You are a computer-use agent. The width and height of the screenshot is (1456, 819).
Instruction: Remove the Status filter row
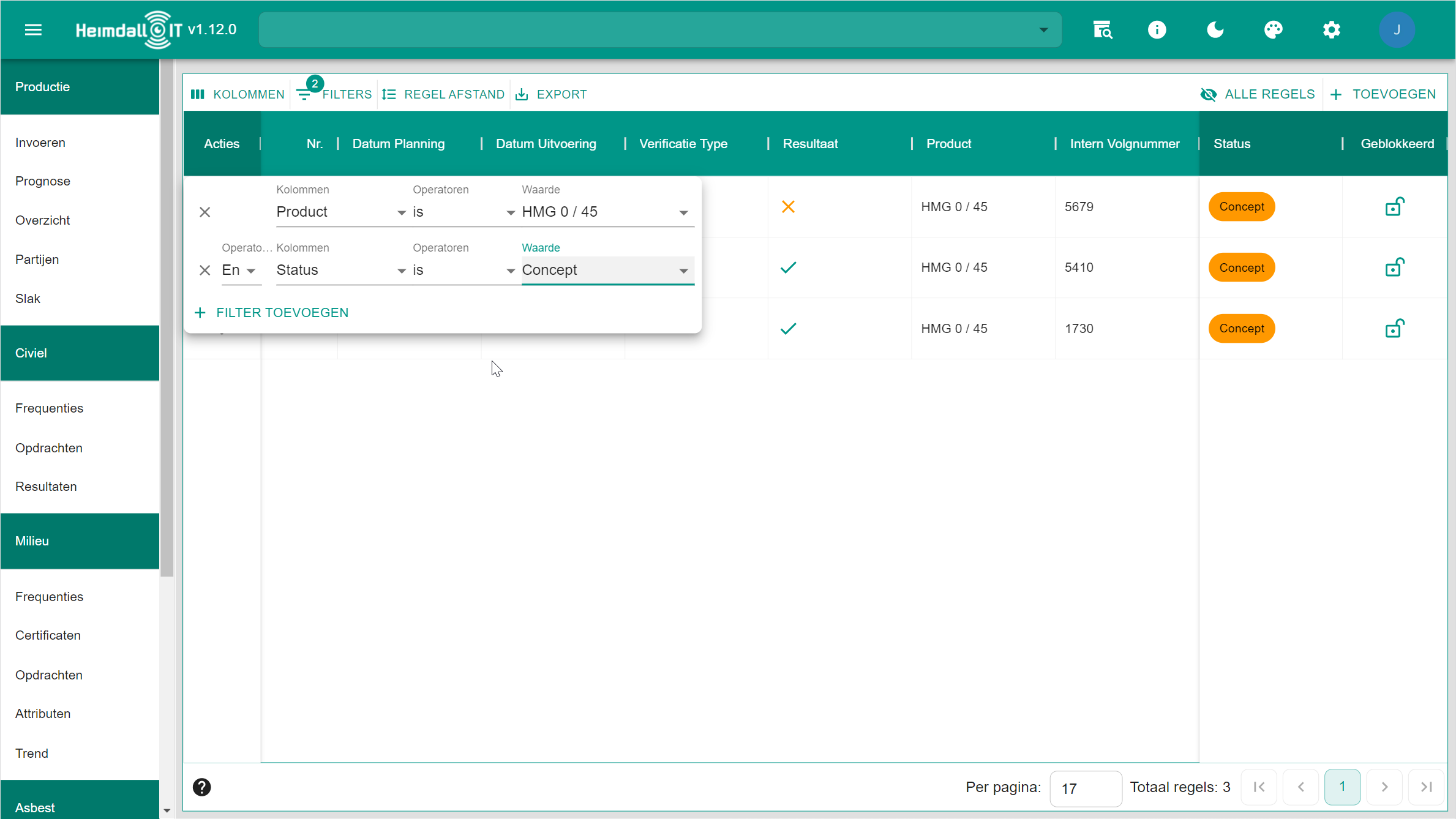click(x=205, y=270)
